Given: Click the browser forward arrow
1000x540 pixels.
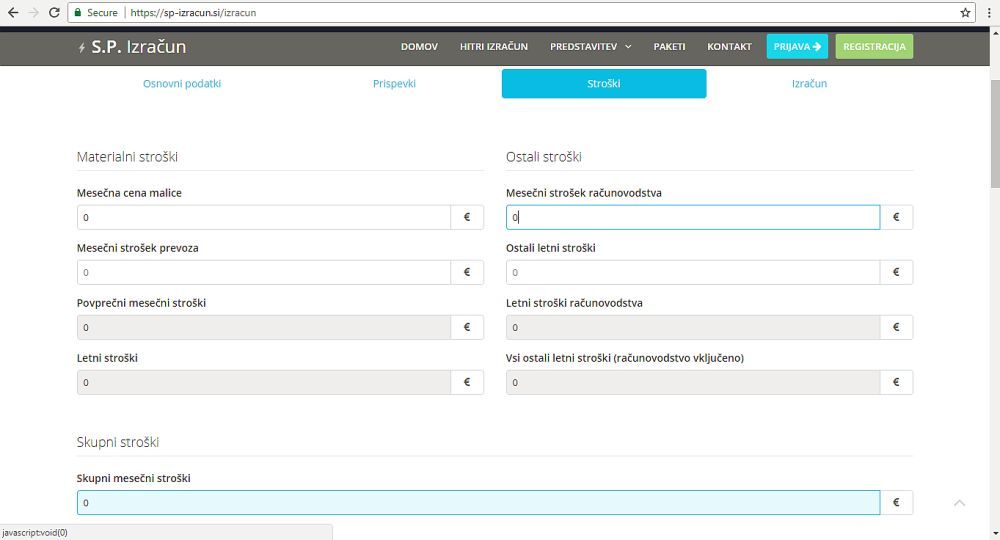Looking at the screenshot, I should tap(33, 13).
